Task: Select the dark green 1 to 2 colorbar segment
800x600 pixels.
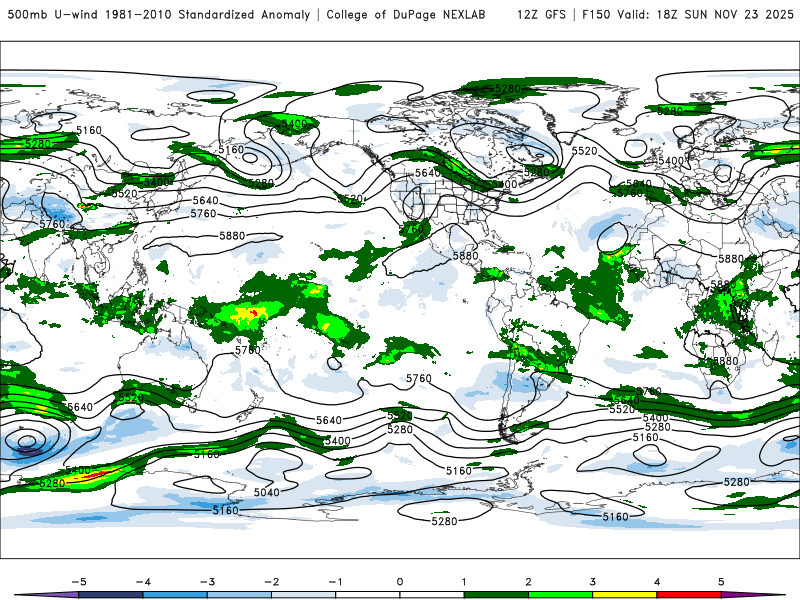Action: click(496, 595)
